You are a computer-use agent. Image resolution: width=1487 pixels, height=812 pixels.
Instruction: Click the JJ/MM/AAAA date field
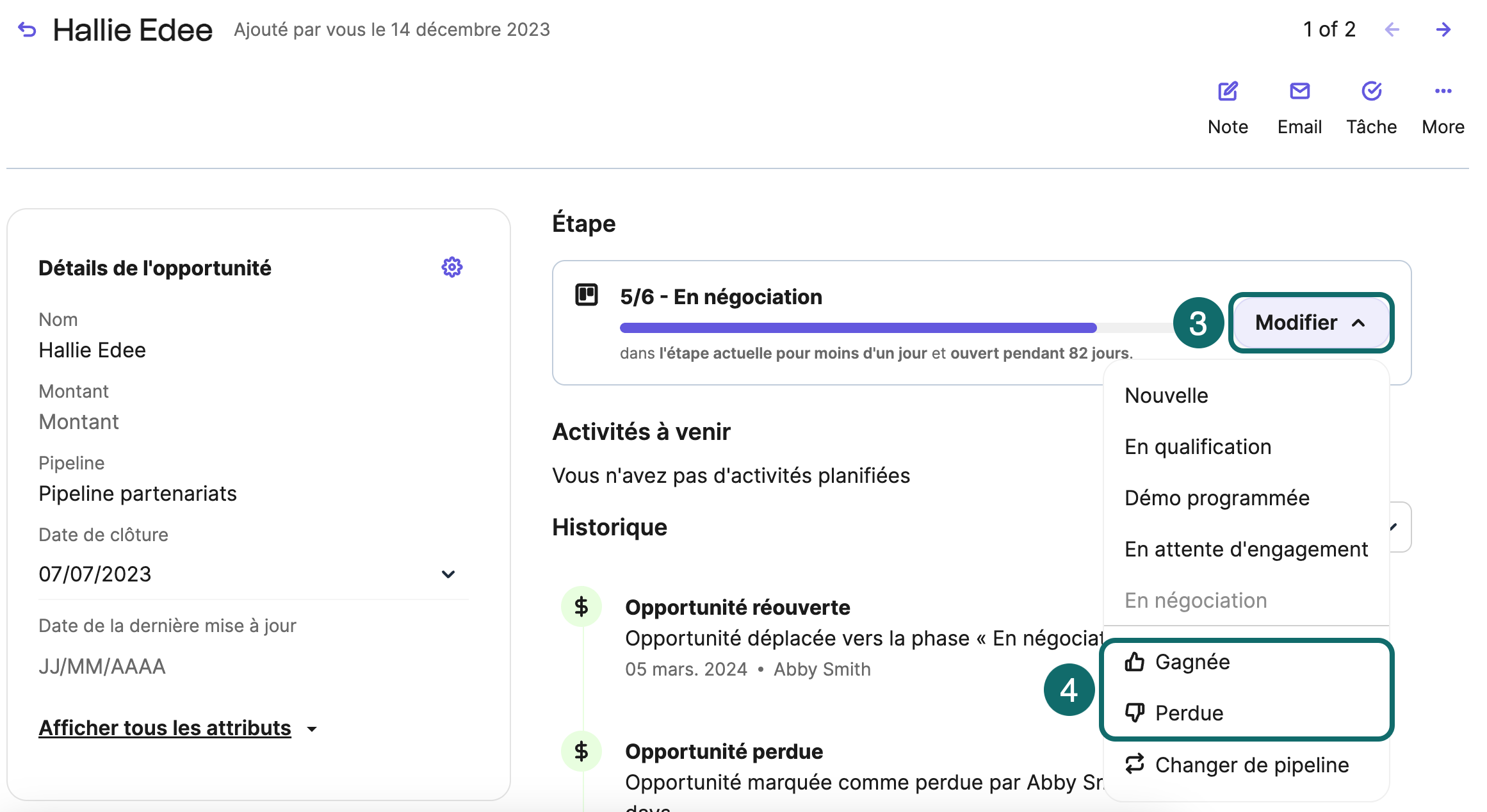point(102,666)
